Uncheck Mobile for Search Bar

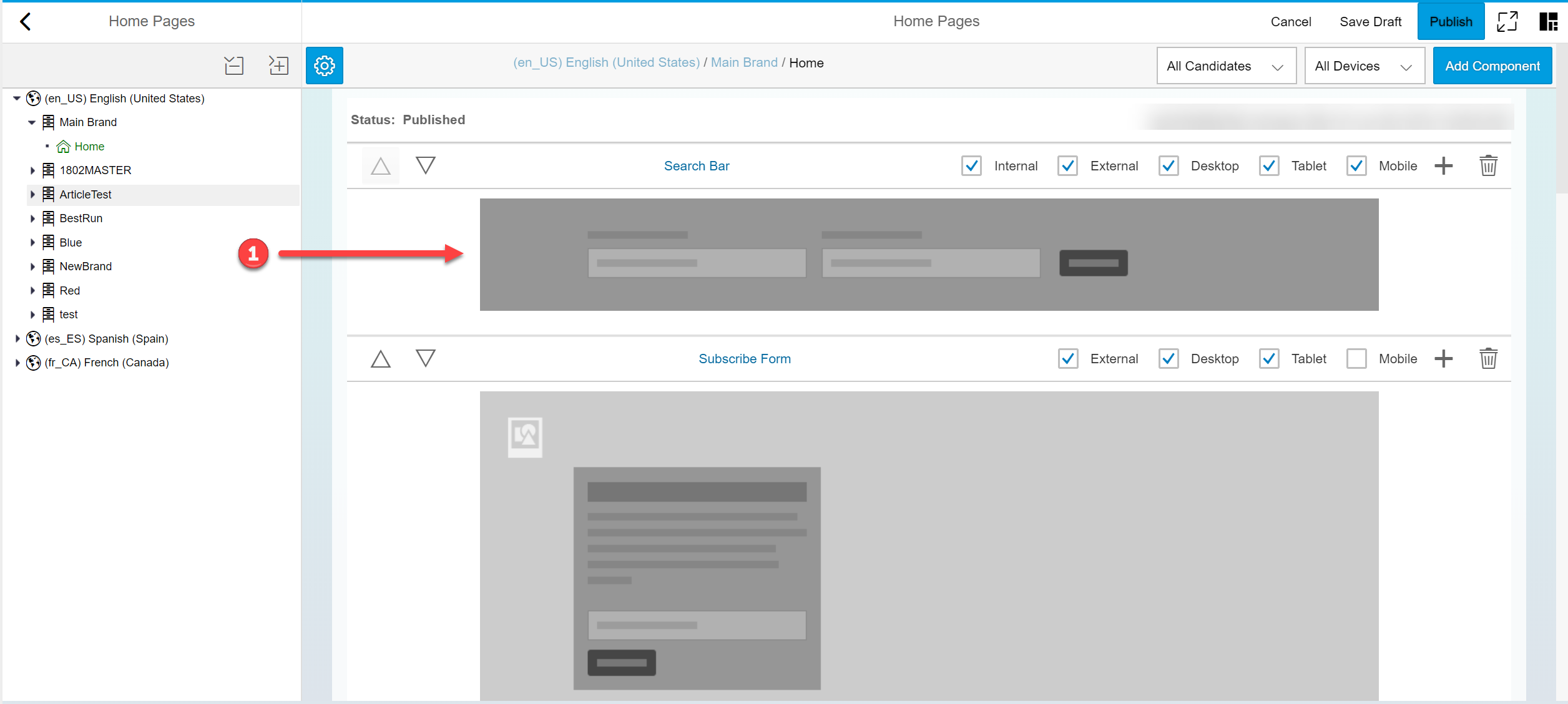[x=1356, y=166]
